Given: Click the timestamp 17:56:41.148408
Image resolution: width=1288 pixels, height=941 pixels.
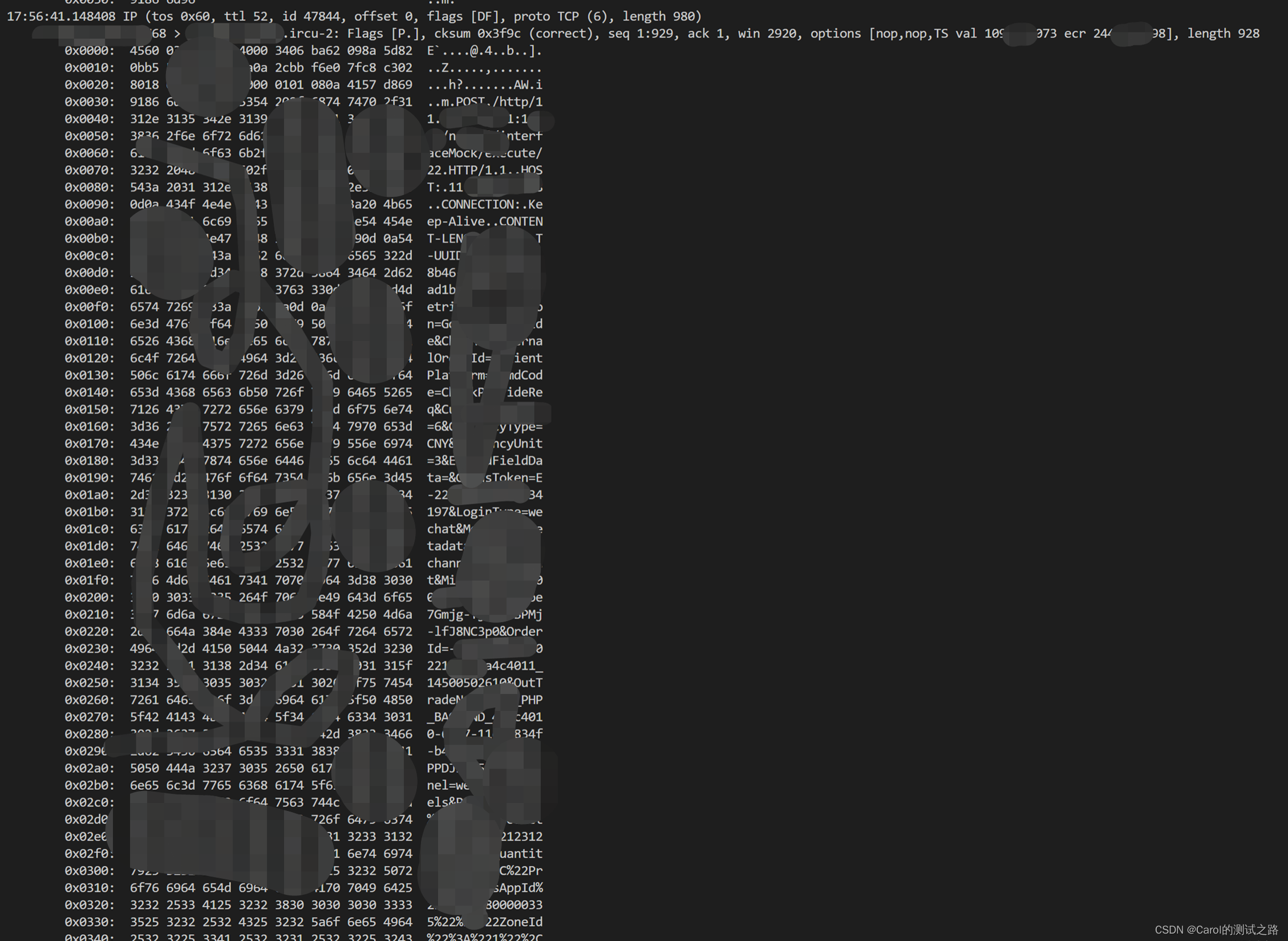Looking at the screenshot, I should (x=61, y=17).
